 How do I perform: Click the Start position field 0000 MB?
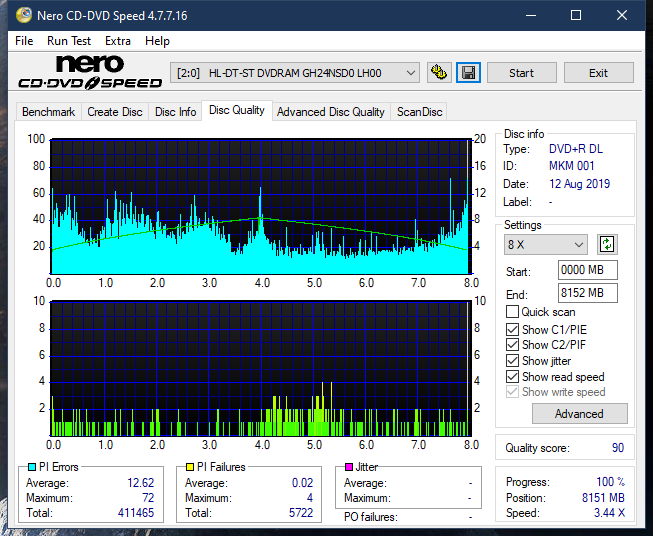point(588,270)
